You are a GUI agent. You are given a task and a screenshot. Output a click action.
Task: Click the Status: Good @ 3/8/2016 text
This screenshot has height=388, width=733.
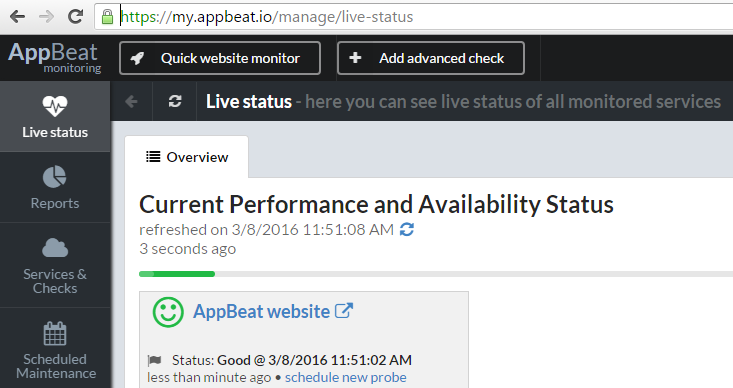coord(292,360)
